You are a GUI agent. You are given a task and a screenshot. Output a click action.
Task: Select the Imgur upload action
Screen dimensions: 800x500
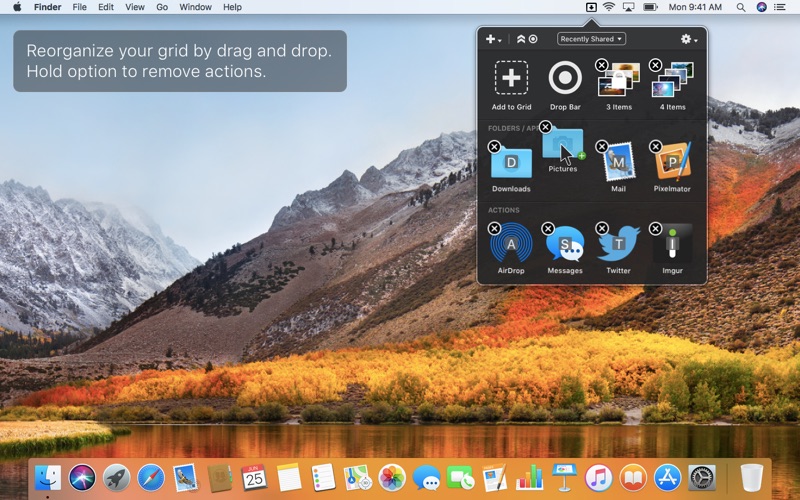[673, 243]
